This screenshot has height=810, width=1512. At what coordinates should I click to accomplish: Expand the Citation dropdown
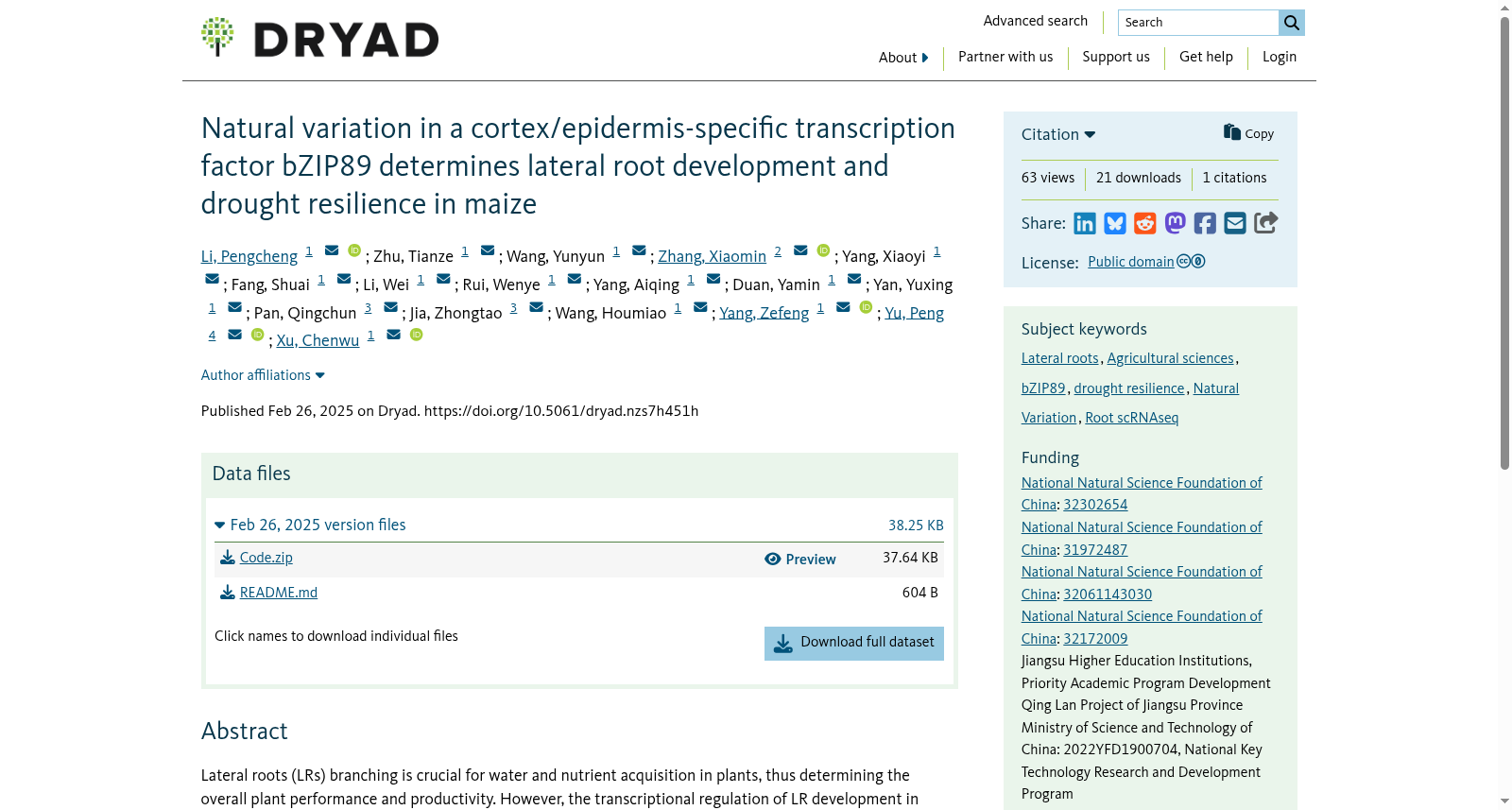(x=1058, y=134)
